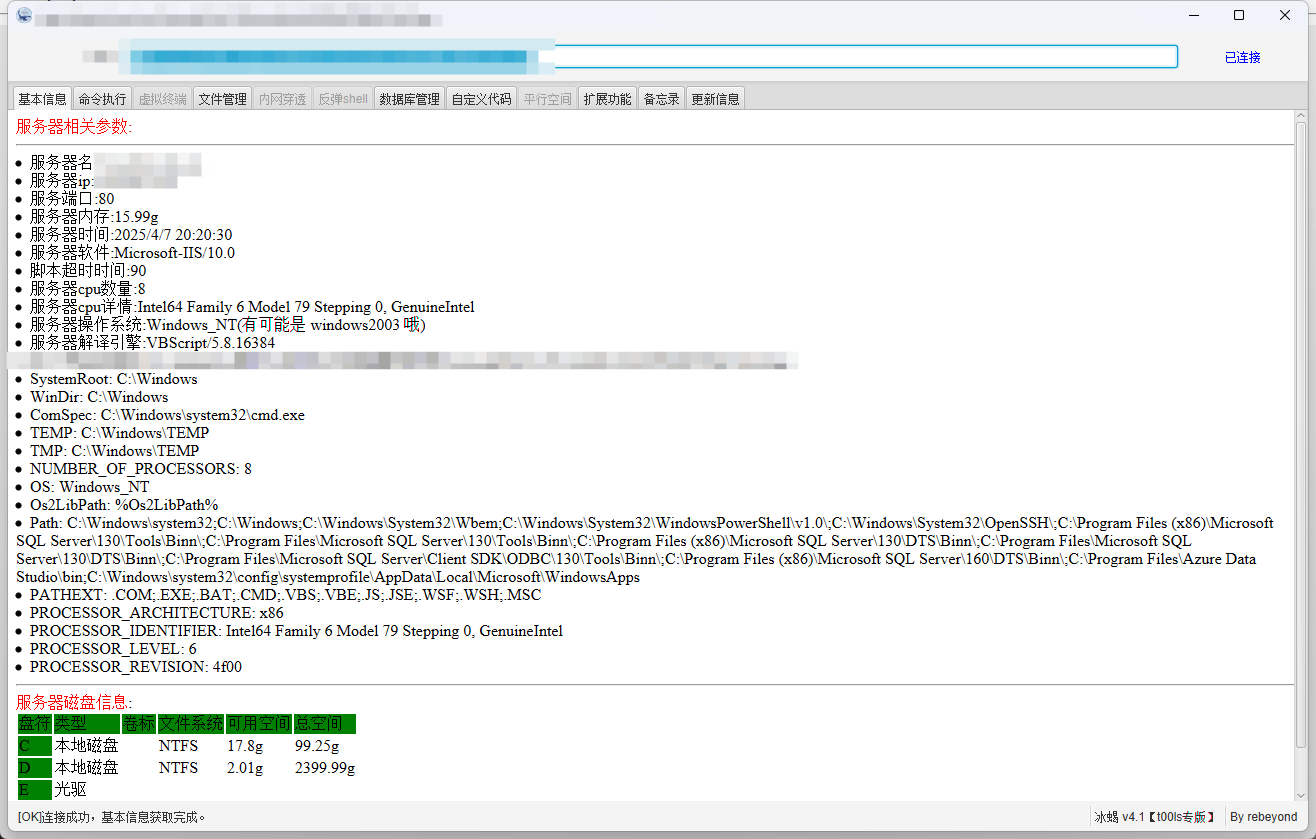
Task: Click the scrollbar up arrow
Action: click(1301, 119)
